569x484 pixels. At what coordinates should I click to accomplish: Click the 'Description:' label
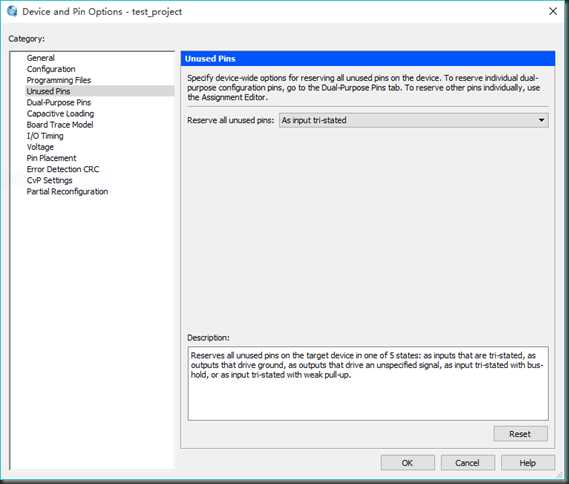click(x=208, y=338)
